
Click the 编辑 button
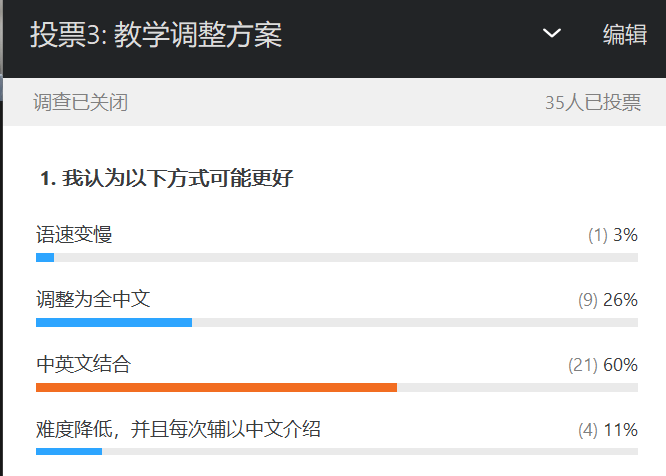tap(625, 35)
